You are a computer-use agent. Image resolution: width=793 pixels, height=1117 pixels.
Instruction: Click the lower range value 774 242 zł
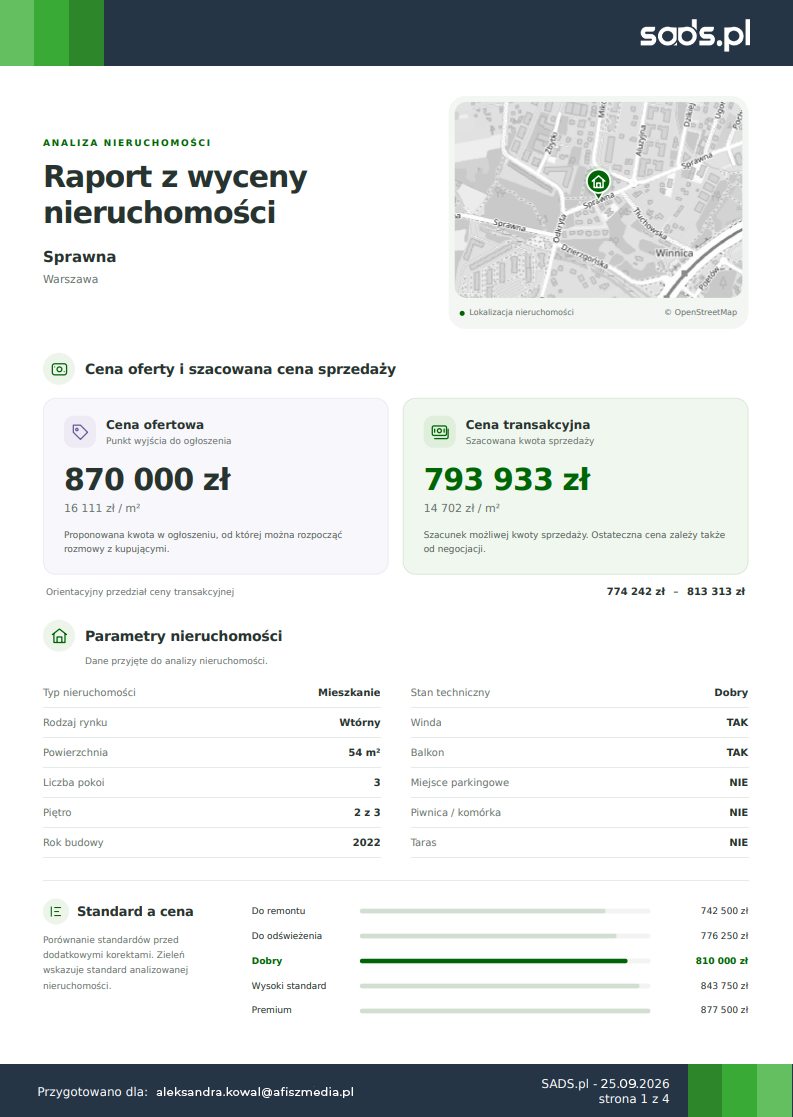point(636,591)
